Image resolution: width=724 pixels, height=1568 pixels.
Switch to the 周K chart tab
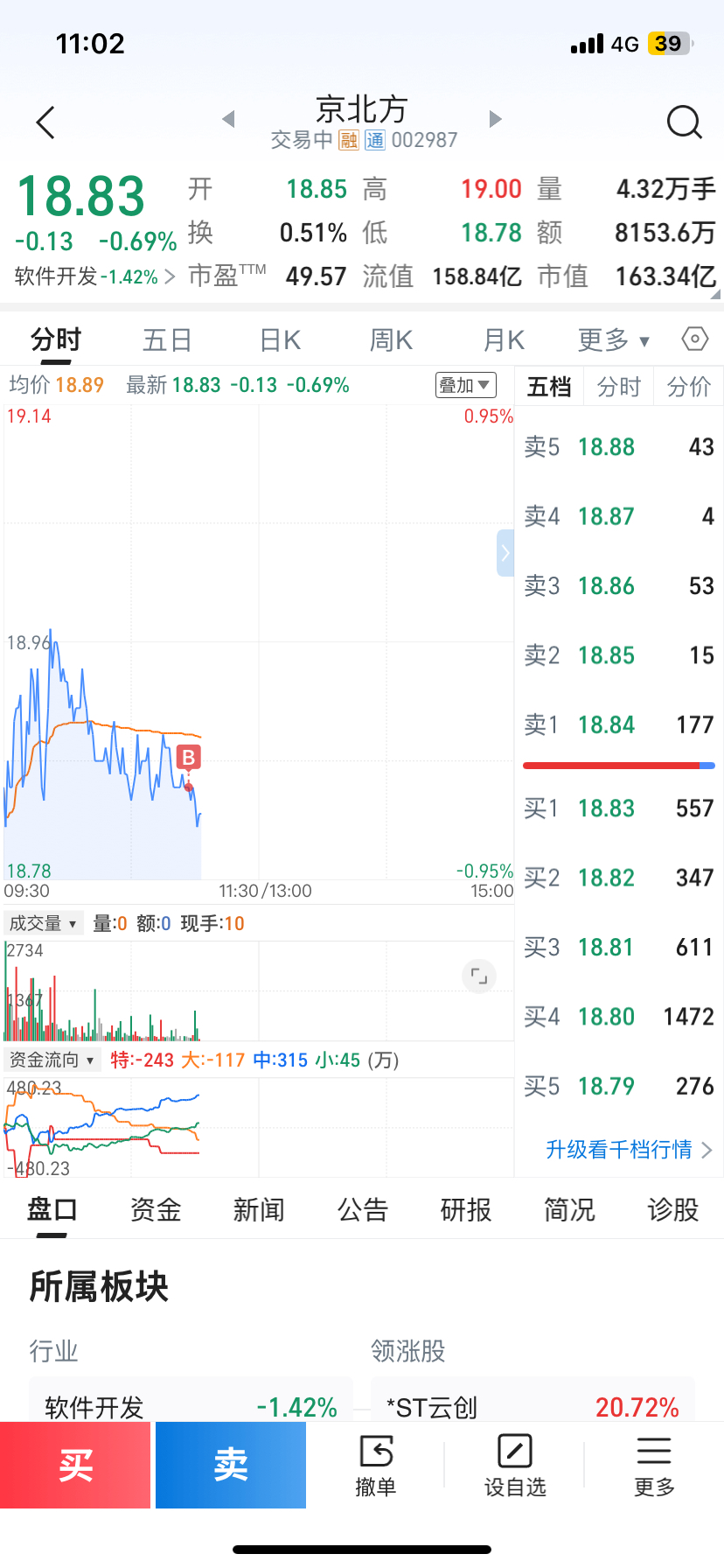point(391,339)
